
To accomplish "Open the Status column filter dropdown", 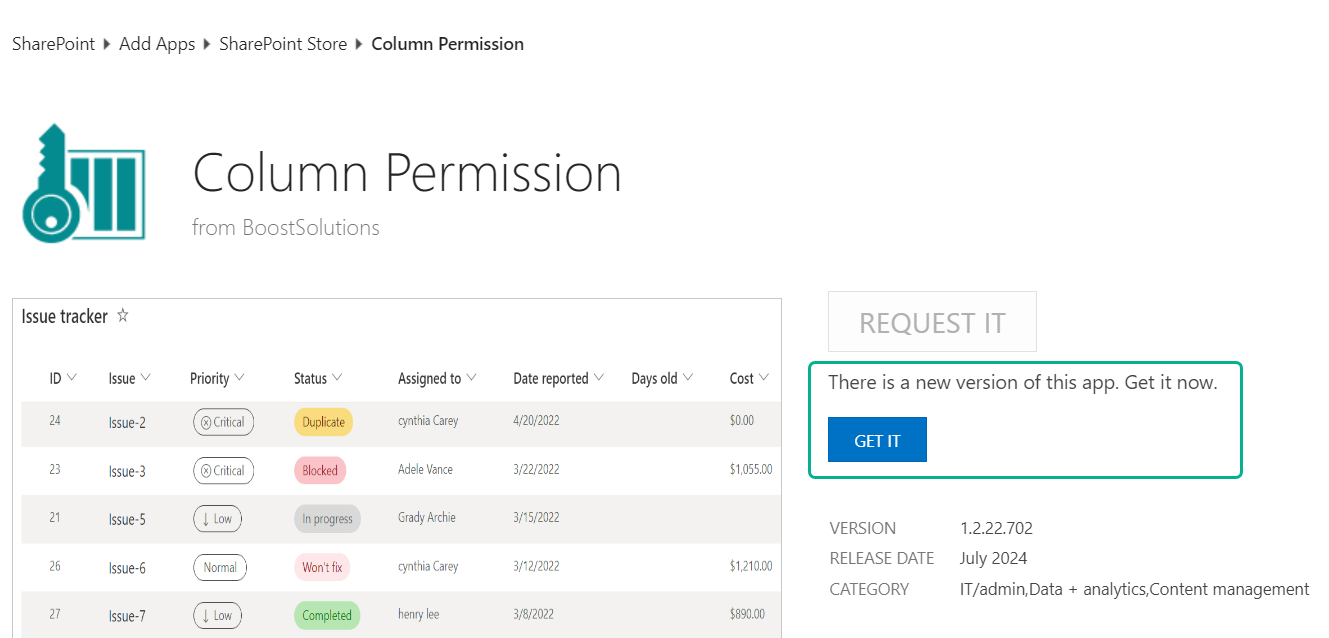I will tap(337, 378).
